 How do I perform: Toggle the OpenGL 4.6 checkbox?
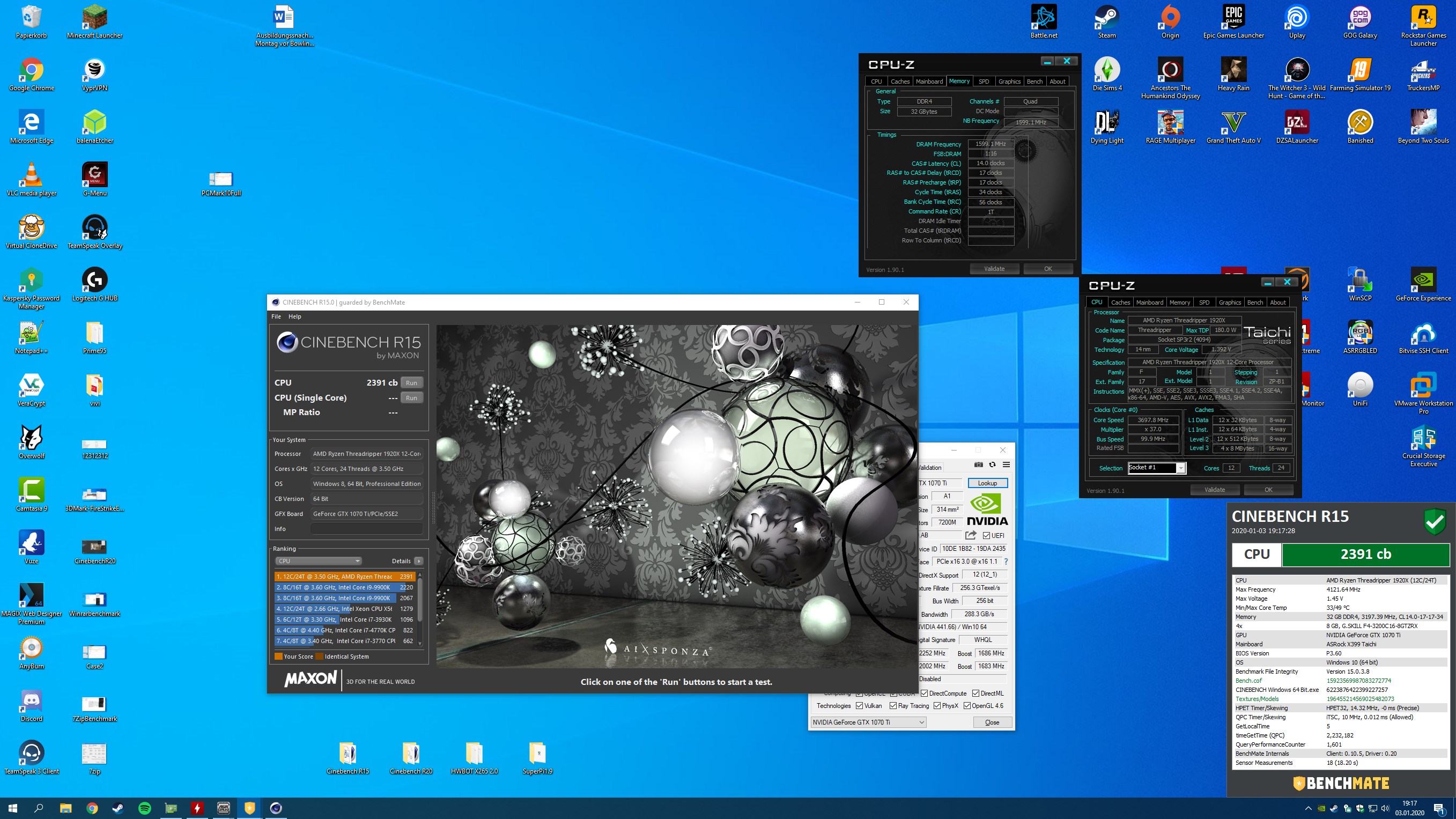point(967,705)
